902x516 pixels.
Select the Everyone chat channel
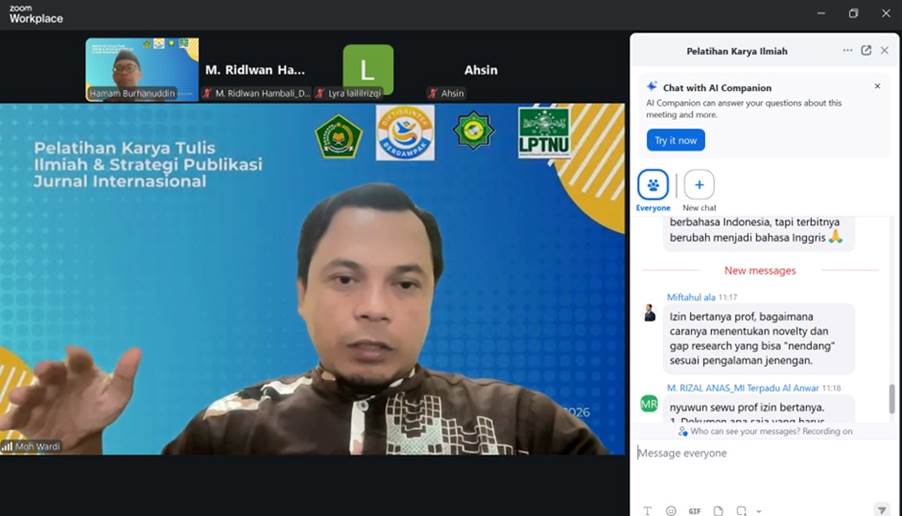click(x=653, y=185)
